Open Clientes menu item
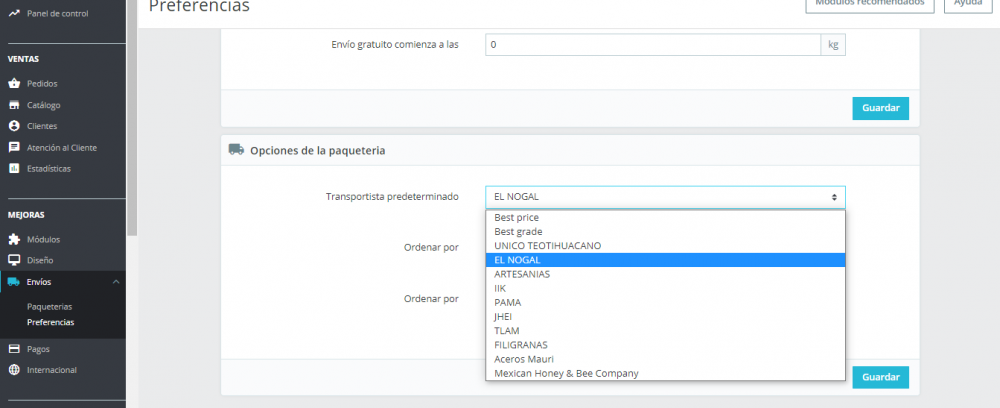 [42, 126]
